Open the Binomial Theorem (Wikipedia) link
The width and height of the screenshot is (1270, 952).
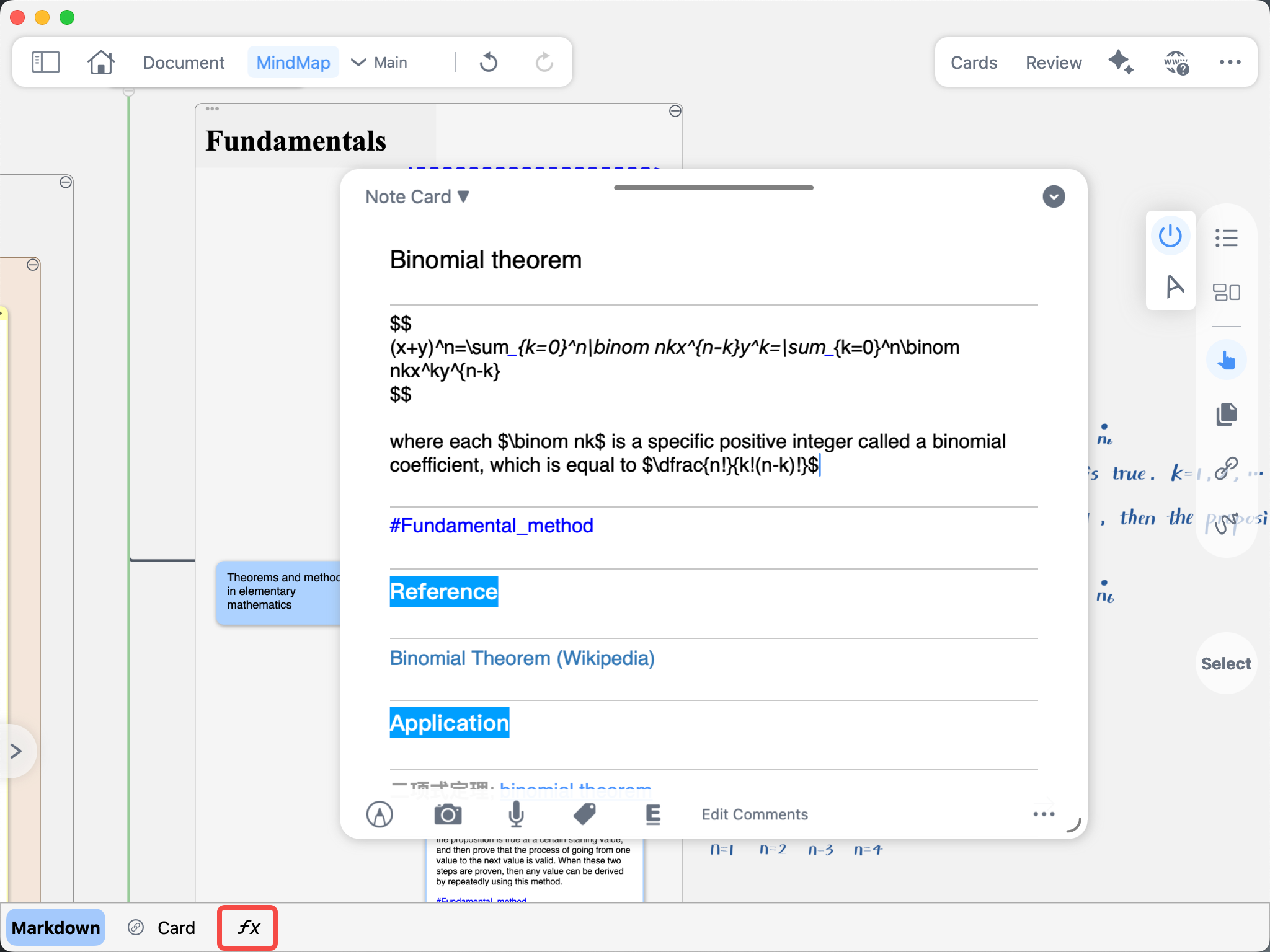tap(522, 658)
